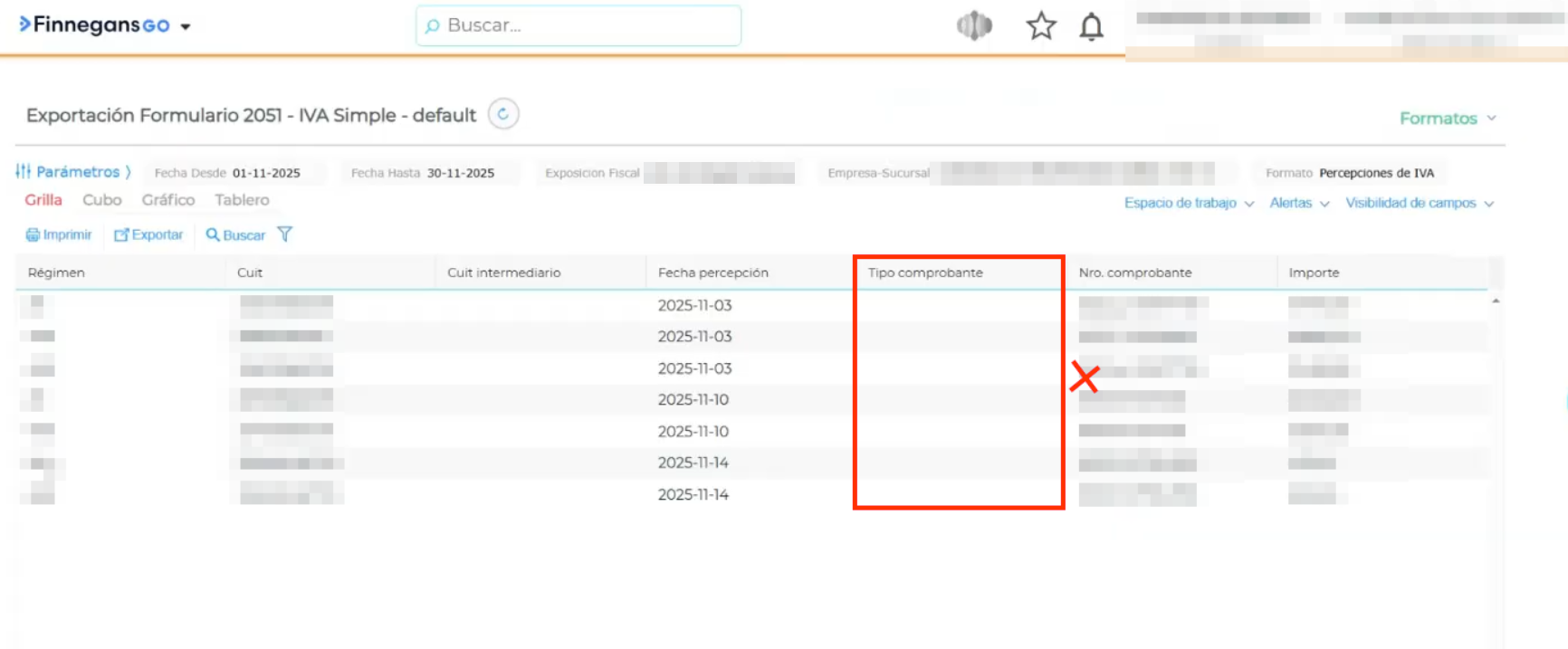Switch to the Tablero tab

point(242,200)
